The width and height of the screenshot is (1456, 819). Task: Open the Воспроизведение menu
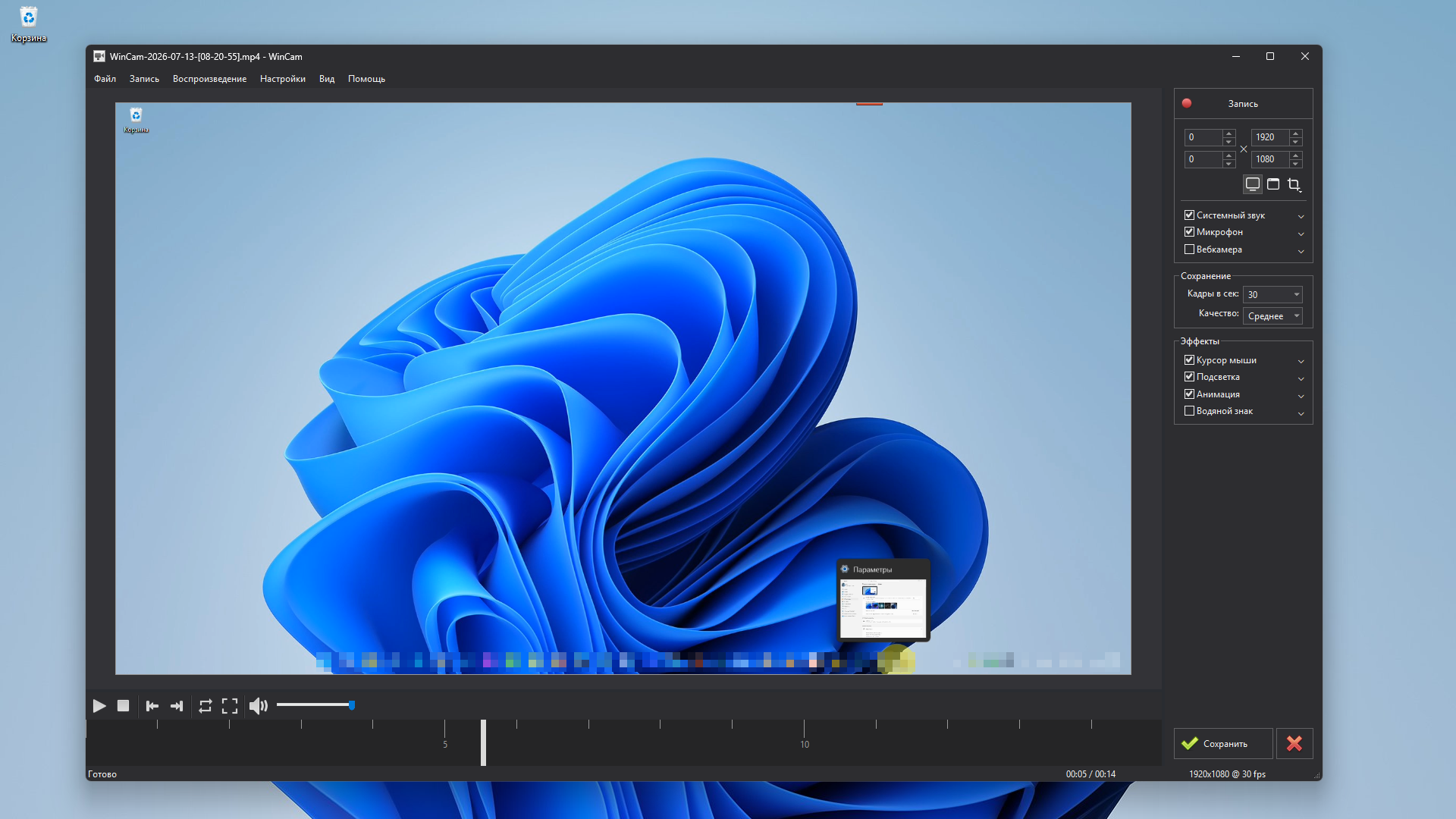tap(209, 79)
